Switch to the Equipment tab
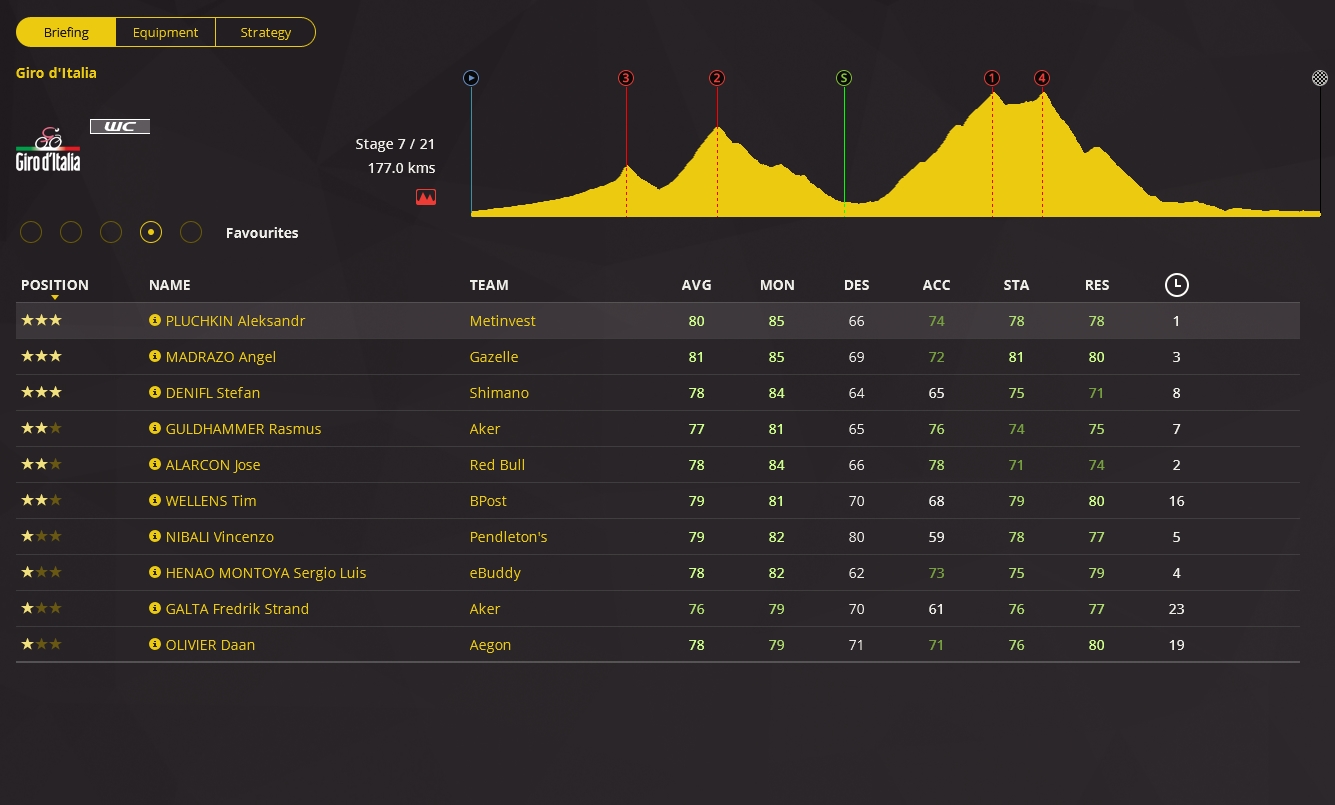1335x805 pixels. coord(166,32)
